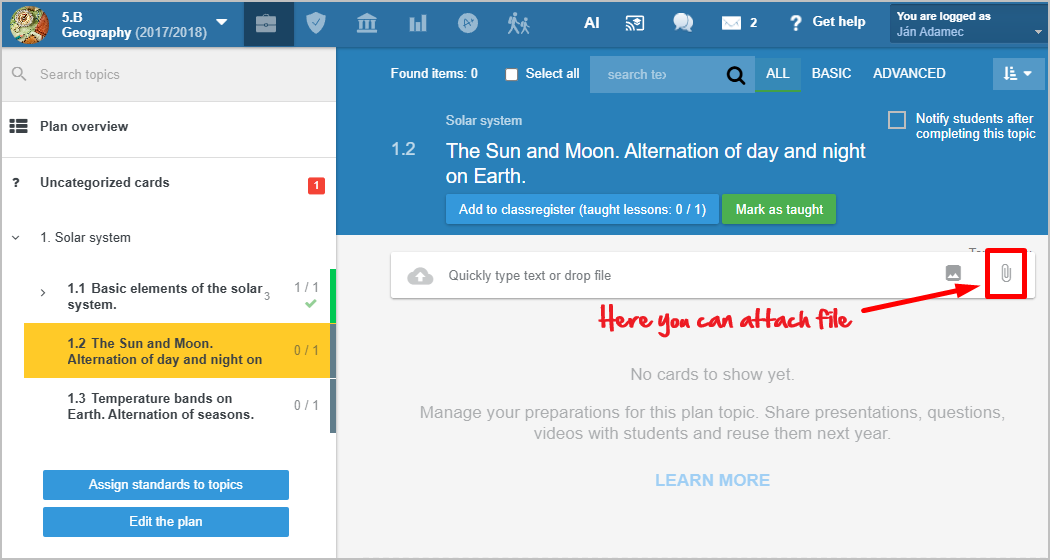1050x560 pixels.
Task: Expand topic 1.1 Basic elements
Action: pyautogui.click(x=43, y=293)
